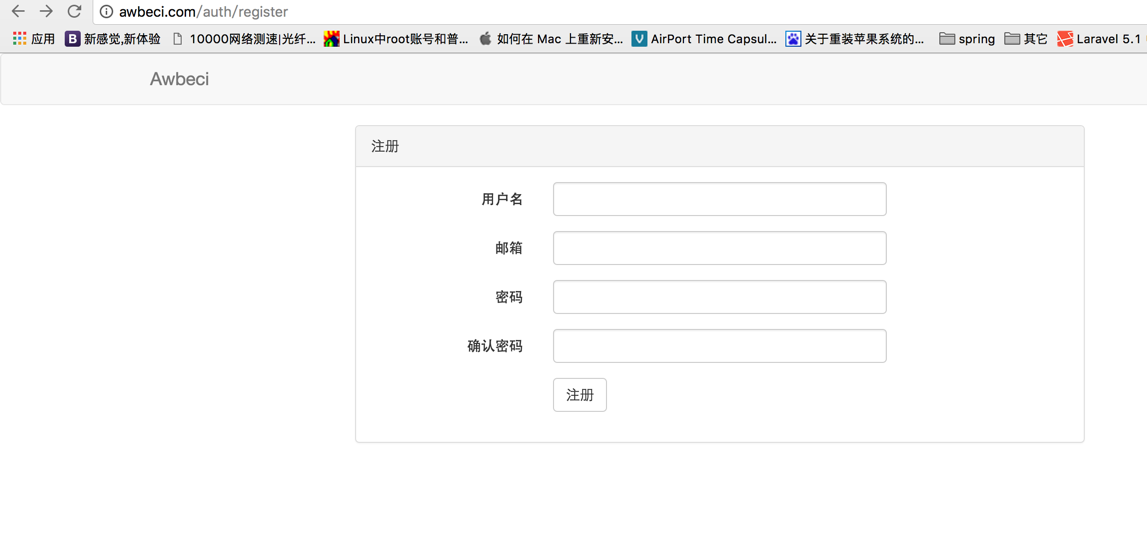Screen dimensions: 1147x547
Task: Open the AirPort Time Capsul bookmark
Action: coord(704,39)
